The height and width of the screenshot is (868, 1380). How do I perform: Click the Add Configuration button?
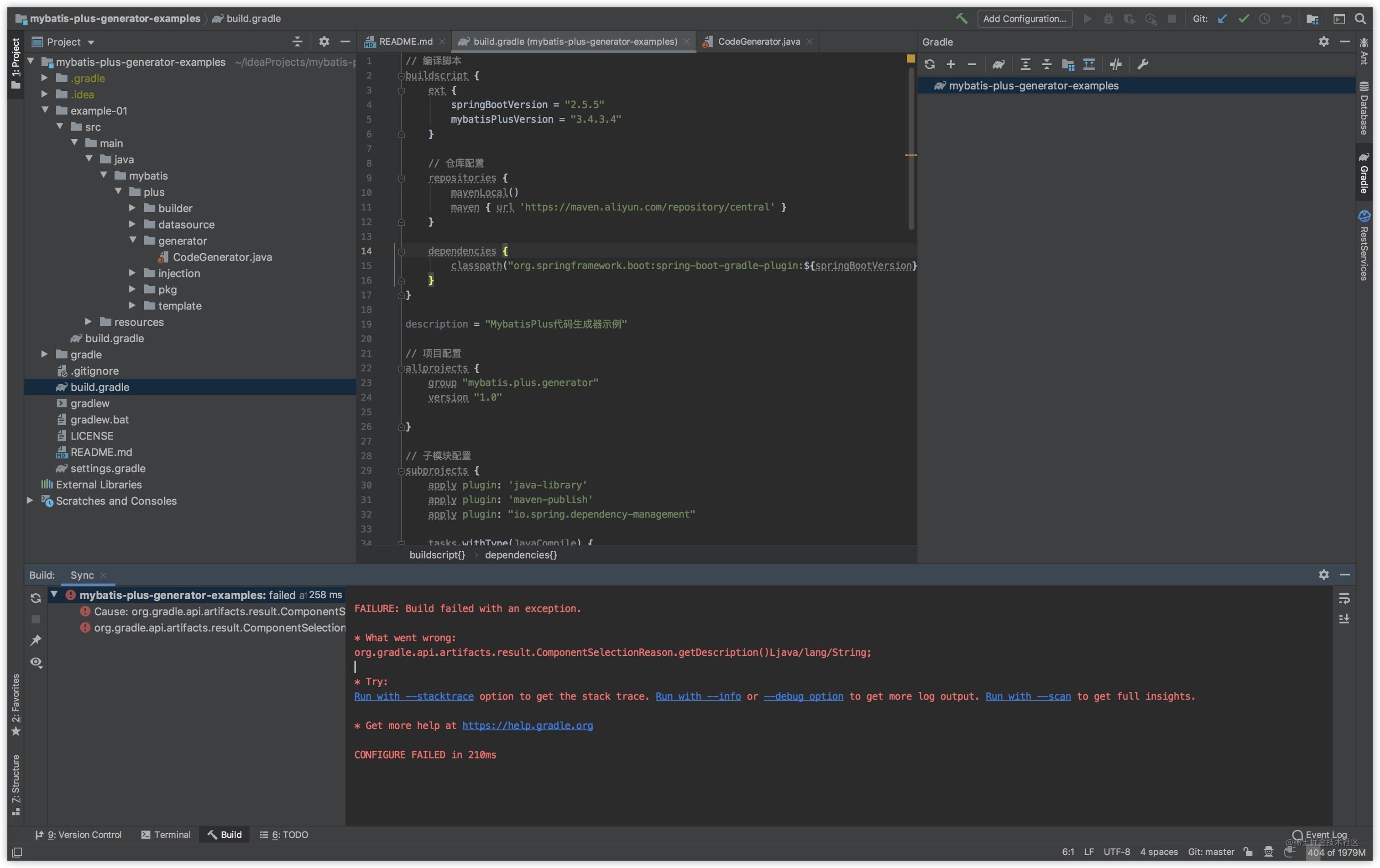point(1025,18)
